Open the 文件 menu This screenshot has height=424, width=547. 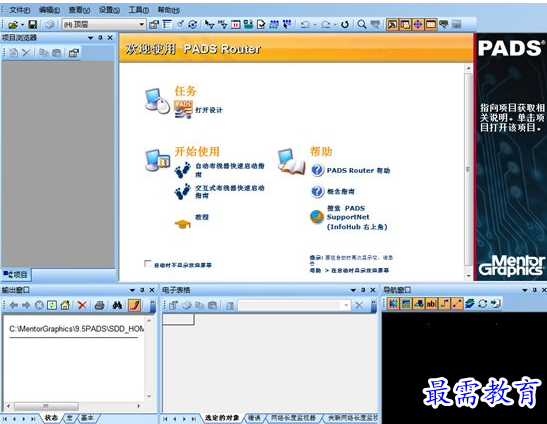click(x=19, y=10)
